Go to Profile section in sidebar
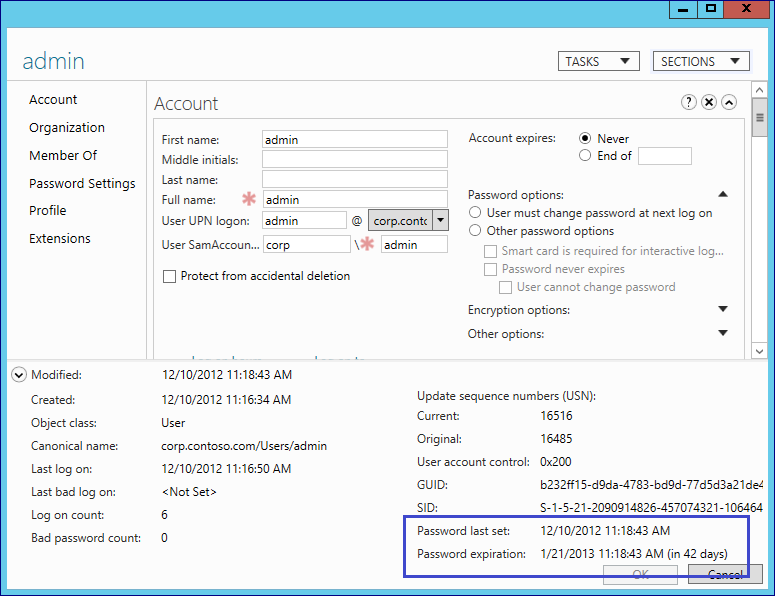Screen dimensions: 775x596 [x=47, y=211]
